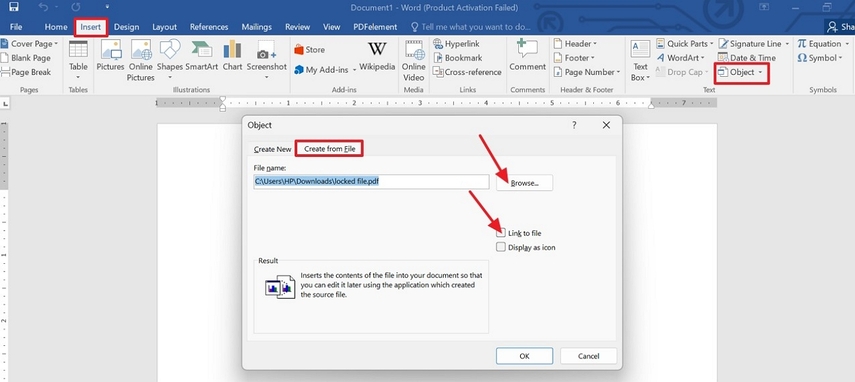Open the Symbol menu
Screen dimensions: 855x382
coord(821,58)
